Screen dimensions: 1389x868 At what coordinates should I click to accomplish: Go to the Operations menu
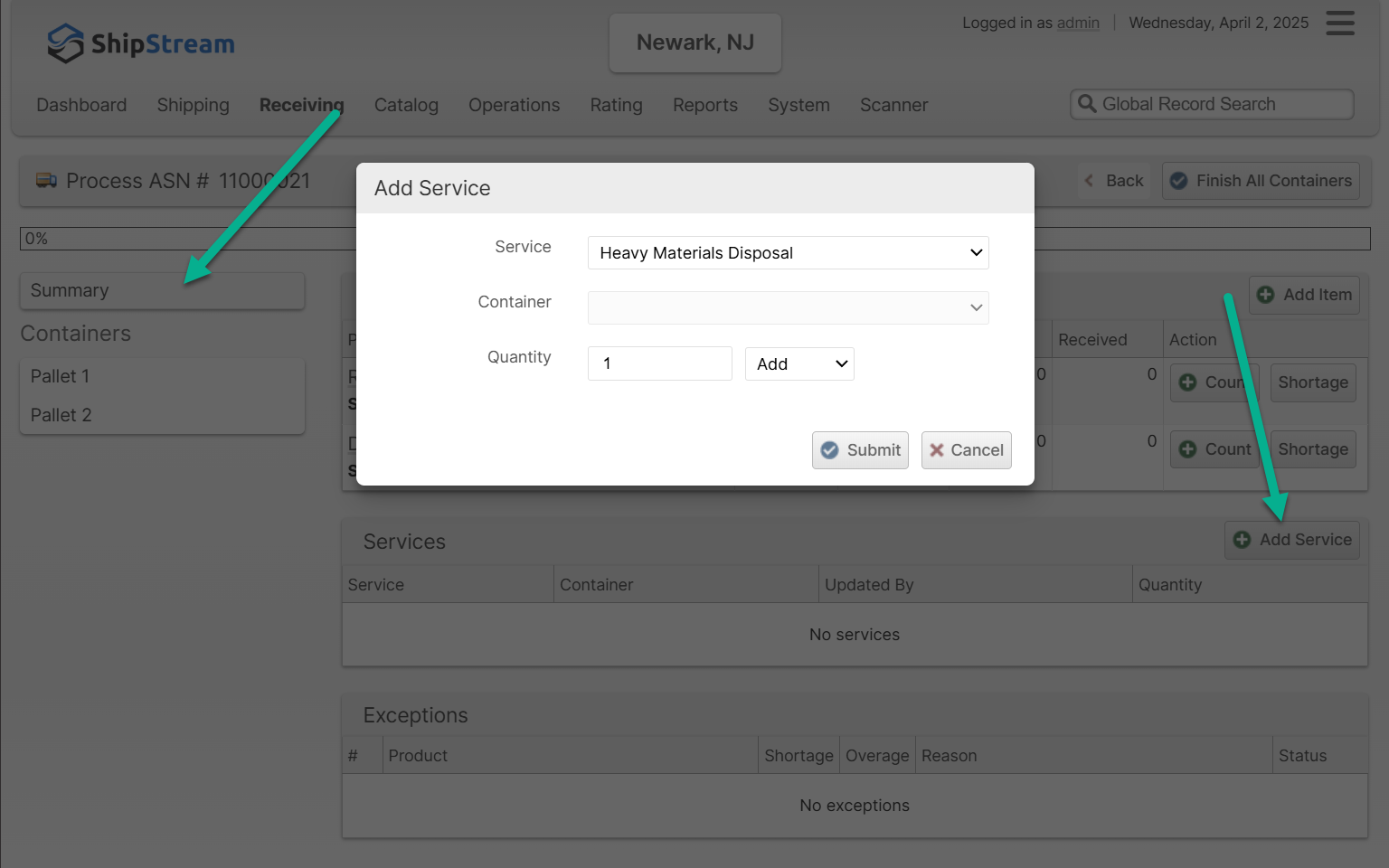coord(514,105)
